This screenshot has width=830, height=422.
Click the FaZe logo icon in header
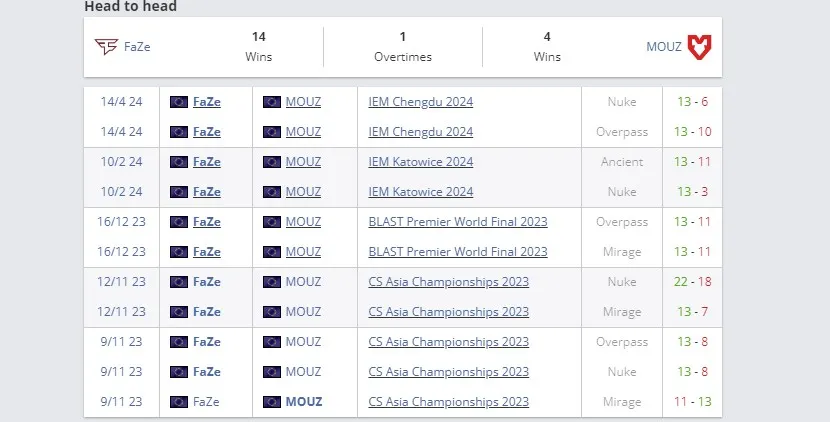coord(106,47)
